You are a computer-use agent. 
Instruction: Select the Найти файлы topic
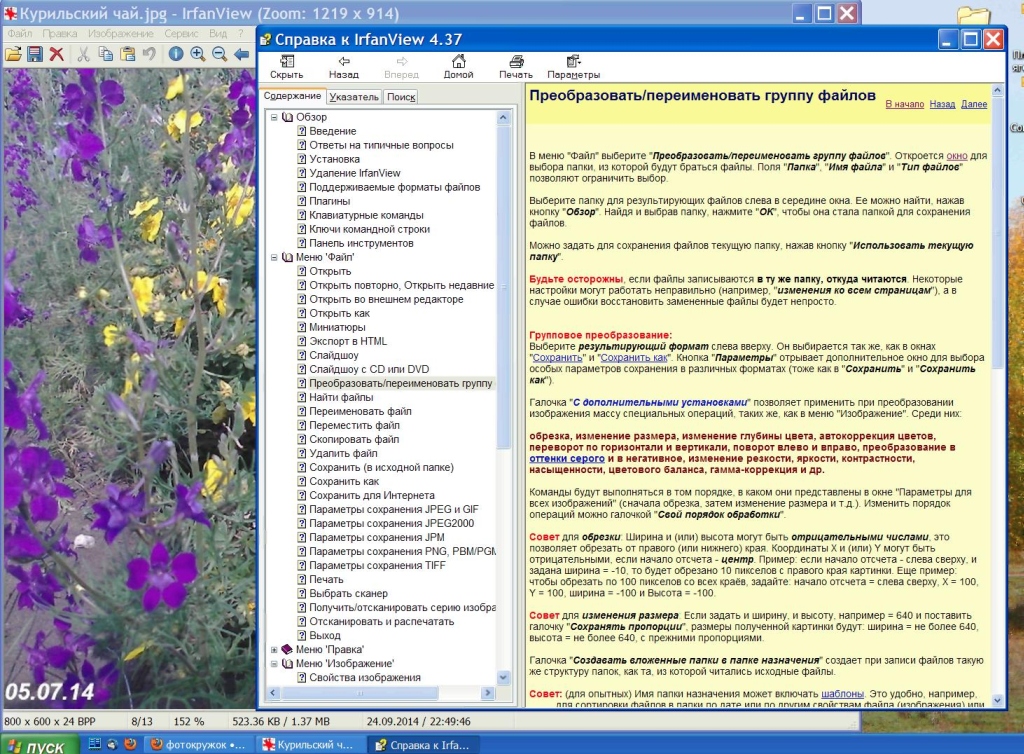coord(341,398)
